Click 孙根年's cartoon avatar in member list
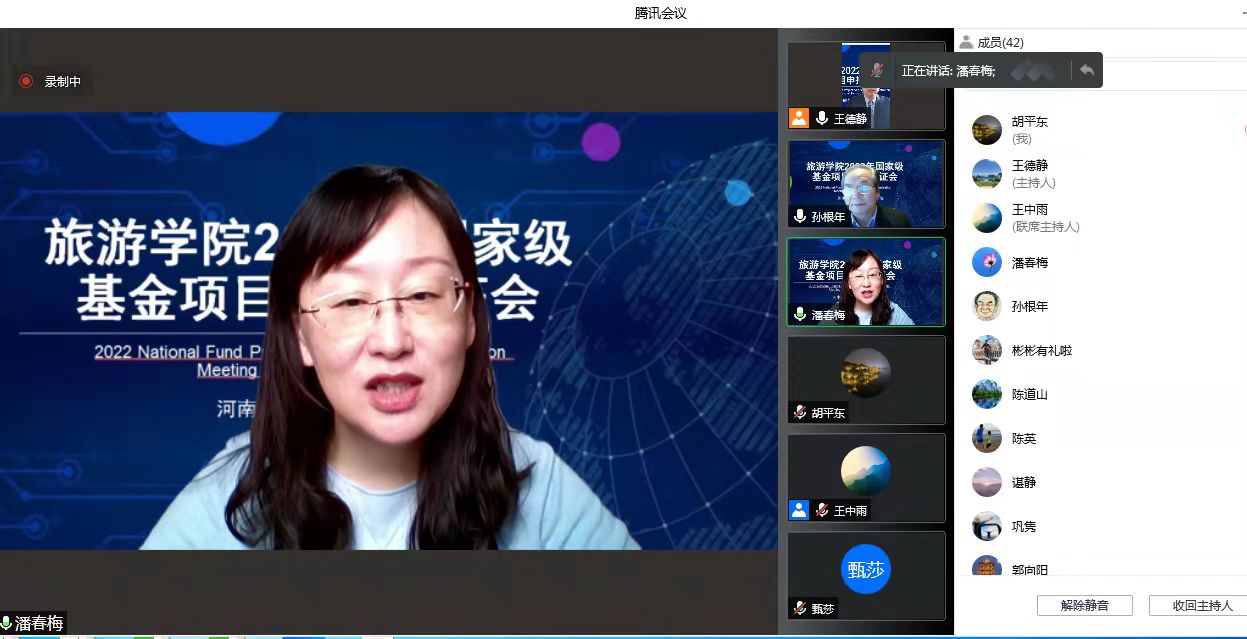This screenshot has width=1247, height=639. coord(986,306)
